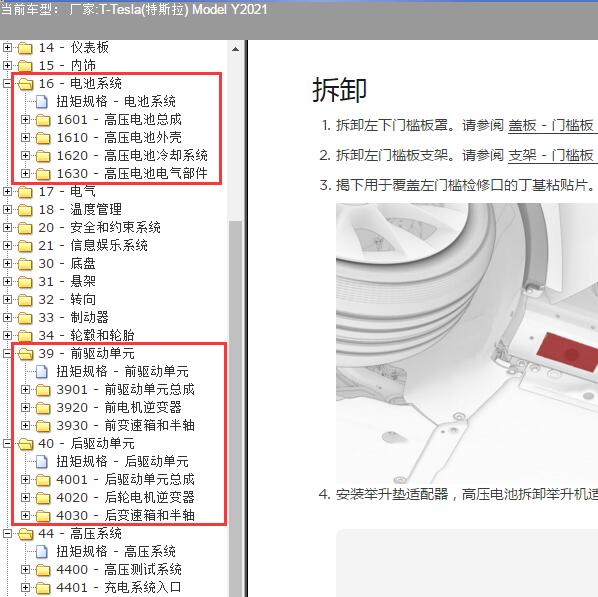Click folder icon for 31 - 悬架
The height and width of the screenshot is (597, 598).
25,282
